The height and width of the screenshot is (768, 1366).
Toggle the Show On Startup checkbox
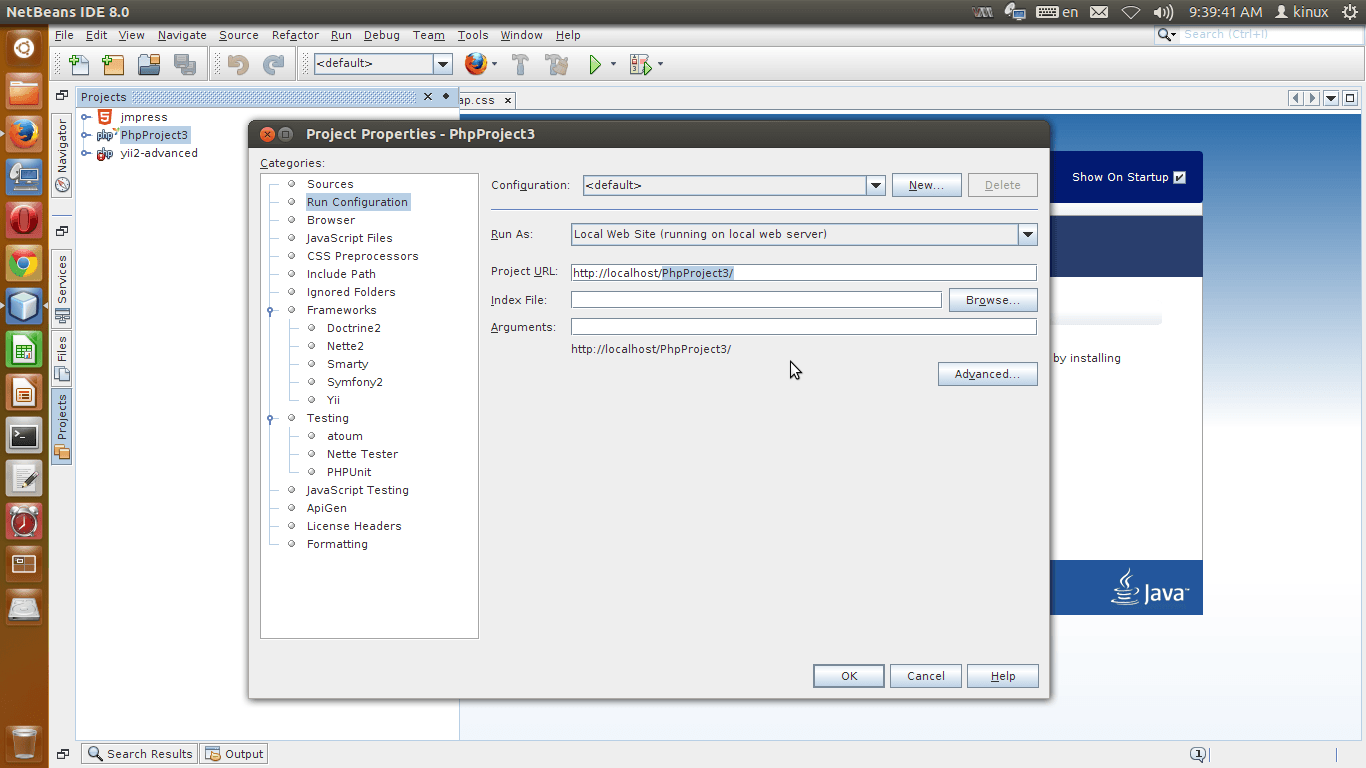point(1179,177)
